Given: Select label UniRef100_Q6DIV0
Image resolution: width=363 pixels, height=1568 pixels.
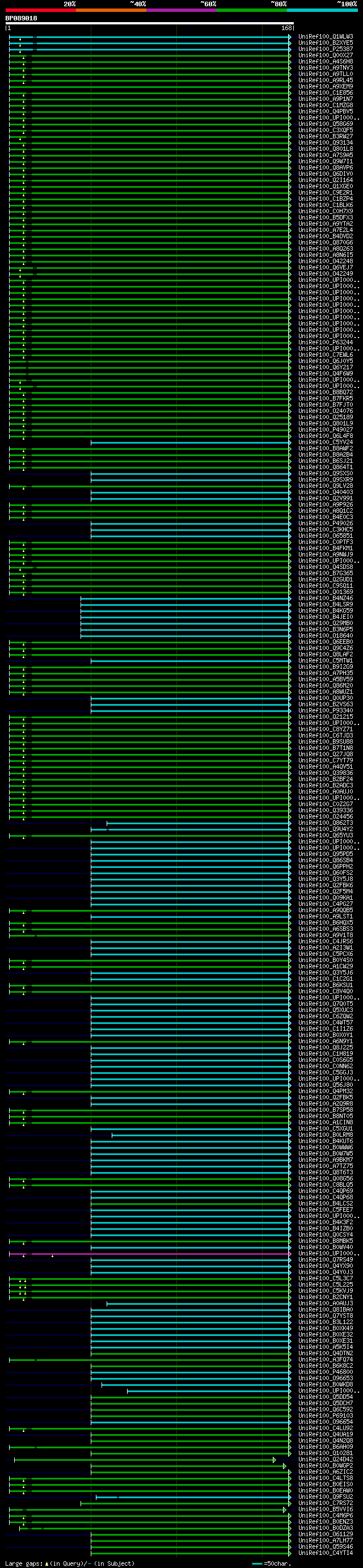Looking at the screenshot, I should click(325, 174).
